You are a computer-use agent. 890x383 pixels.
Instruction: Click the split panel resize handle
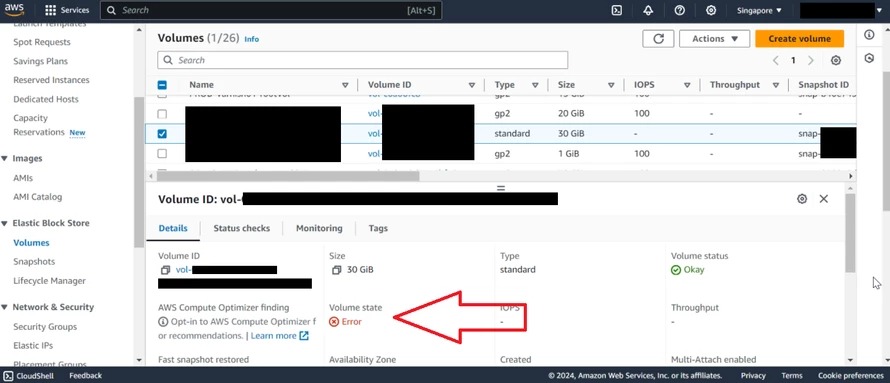501,187
